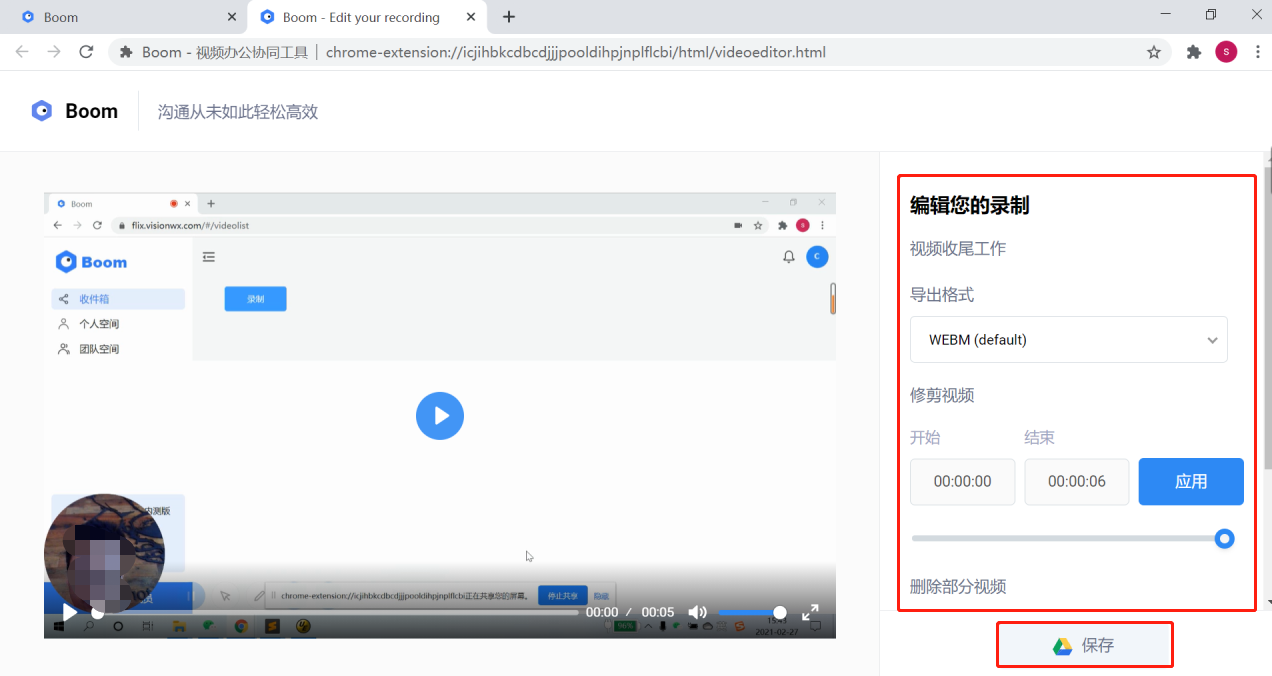Click the round webcam overlay in the video

[104, 553]
